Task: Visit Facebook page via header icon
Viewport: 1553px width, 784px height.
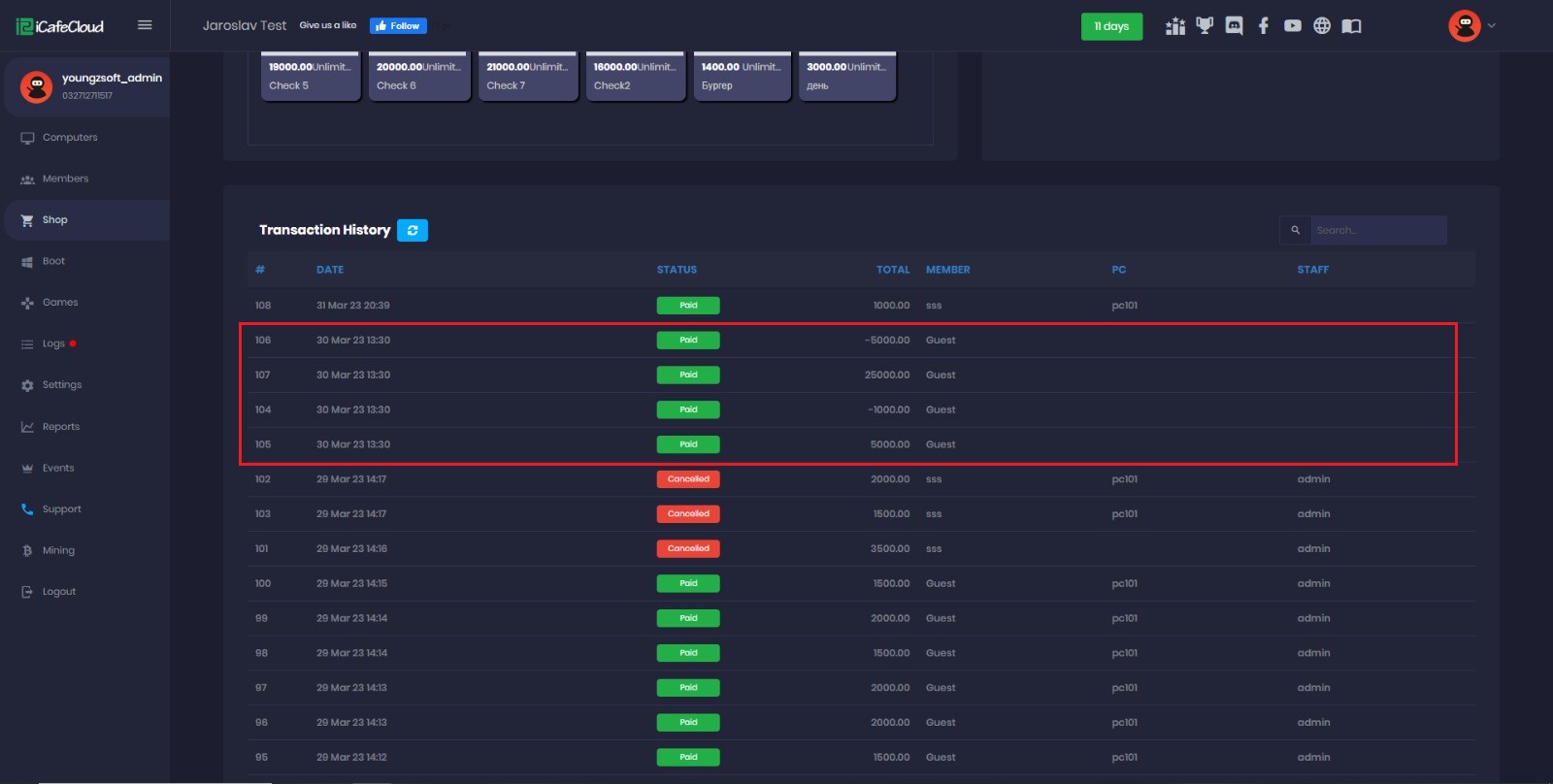Action: 1263,26
